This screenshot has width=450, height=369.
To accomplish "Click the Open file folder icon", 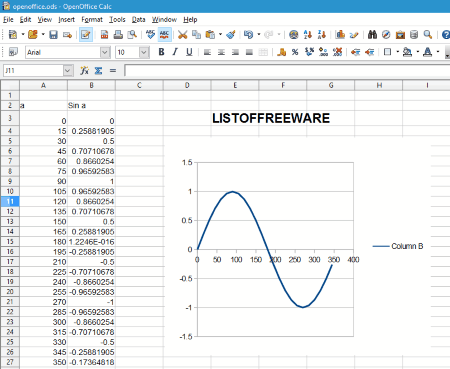I will point(33,34).
